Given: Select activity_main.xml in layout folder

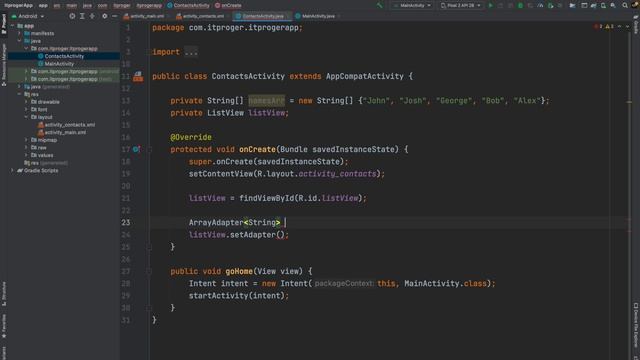Looking at the screenshot, I should [65, 132].
